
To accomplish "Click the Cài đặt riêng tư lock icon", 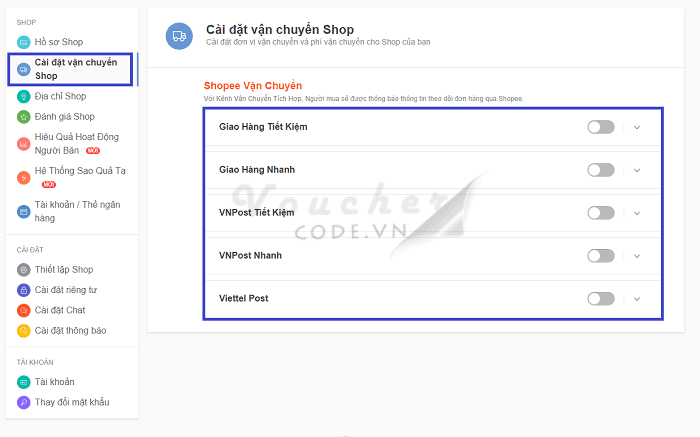I will pyautogui.click(x=24, y=290).
